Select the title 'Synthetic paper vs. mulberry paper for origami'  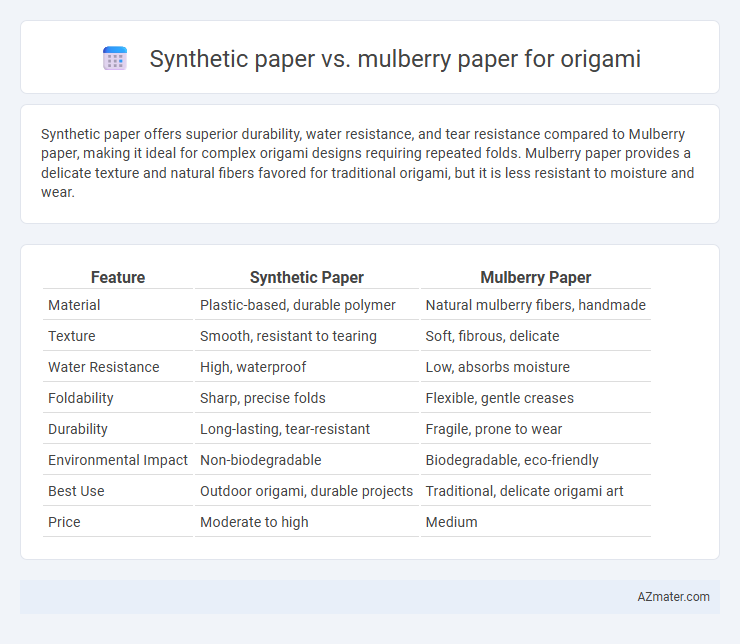pyautogui.click(x=395, y=59)
